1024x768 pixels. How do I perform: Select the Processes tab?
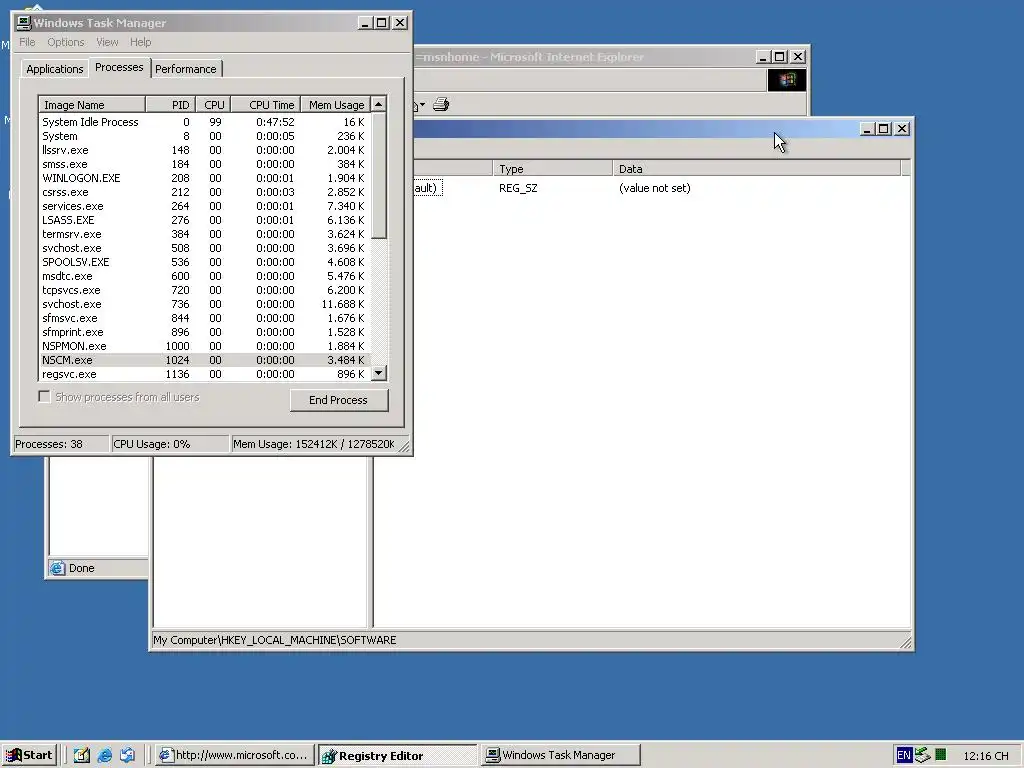coord(119,67)
